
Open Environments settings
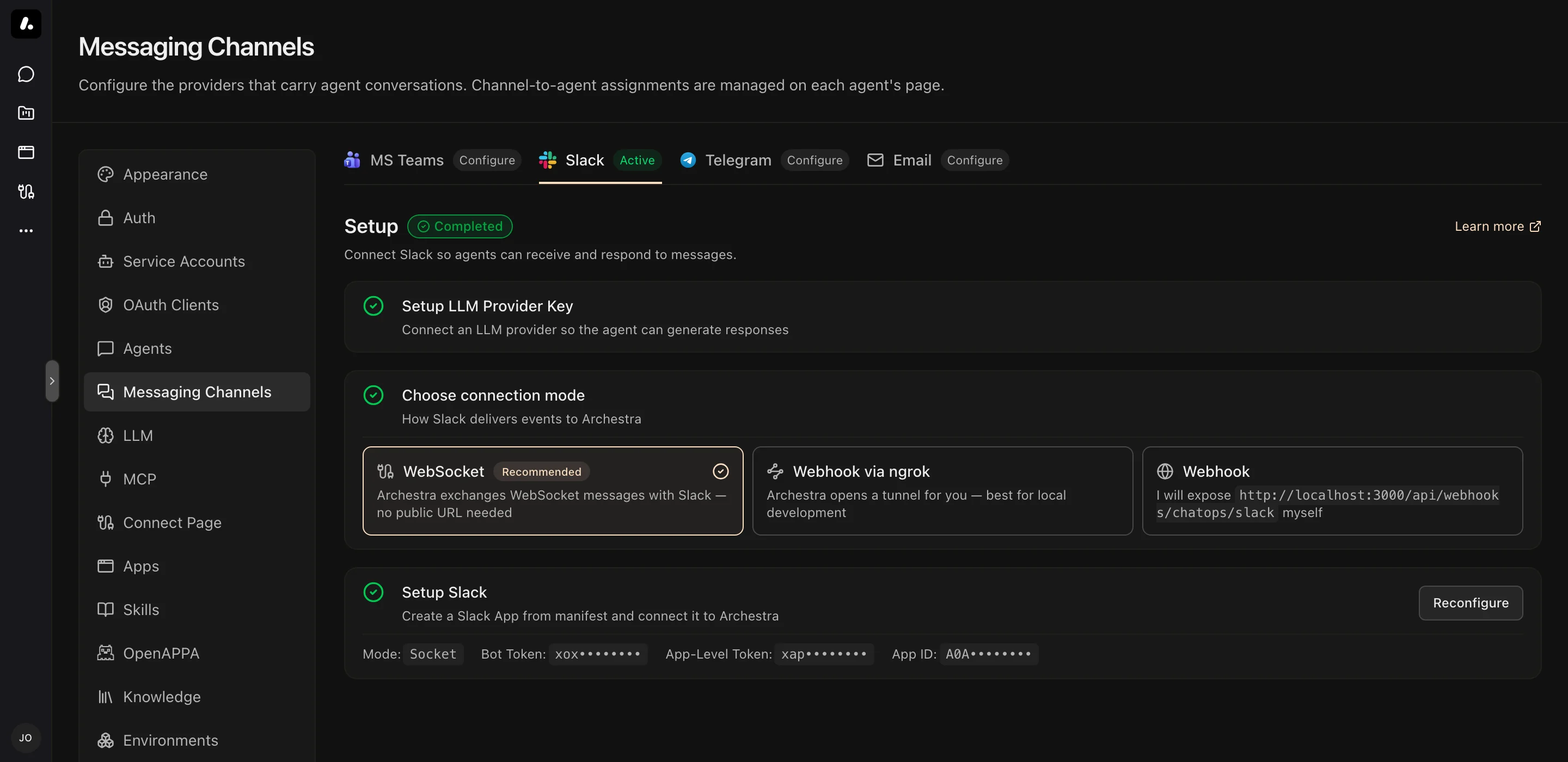click(x=197, y=740)
